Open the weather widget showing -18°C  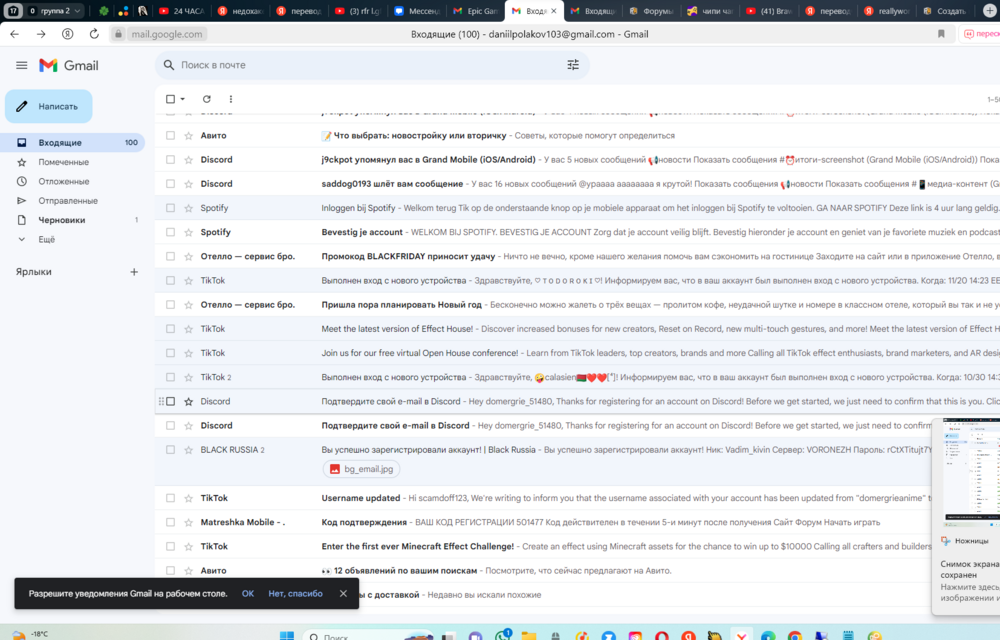(31, 634)
